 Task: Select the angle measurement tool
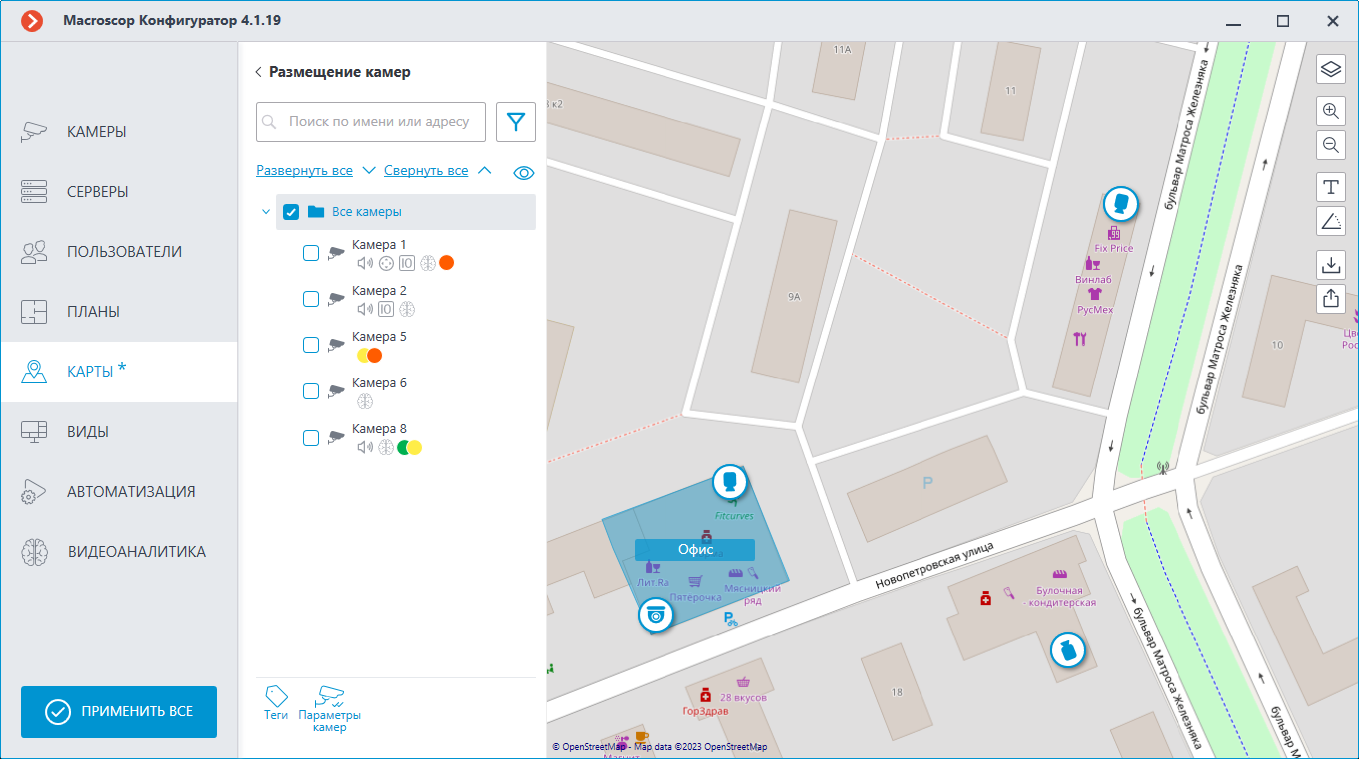pyautogui.click(x=1330, y=221)
